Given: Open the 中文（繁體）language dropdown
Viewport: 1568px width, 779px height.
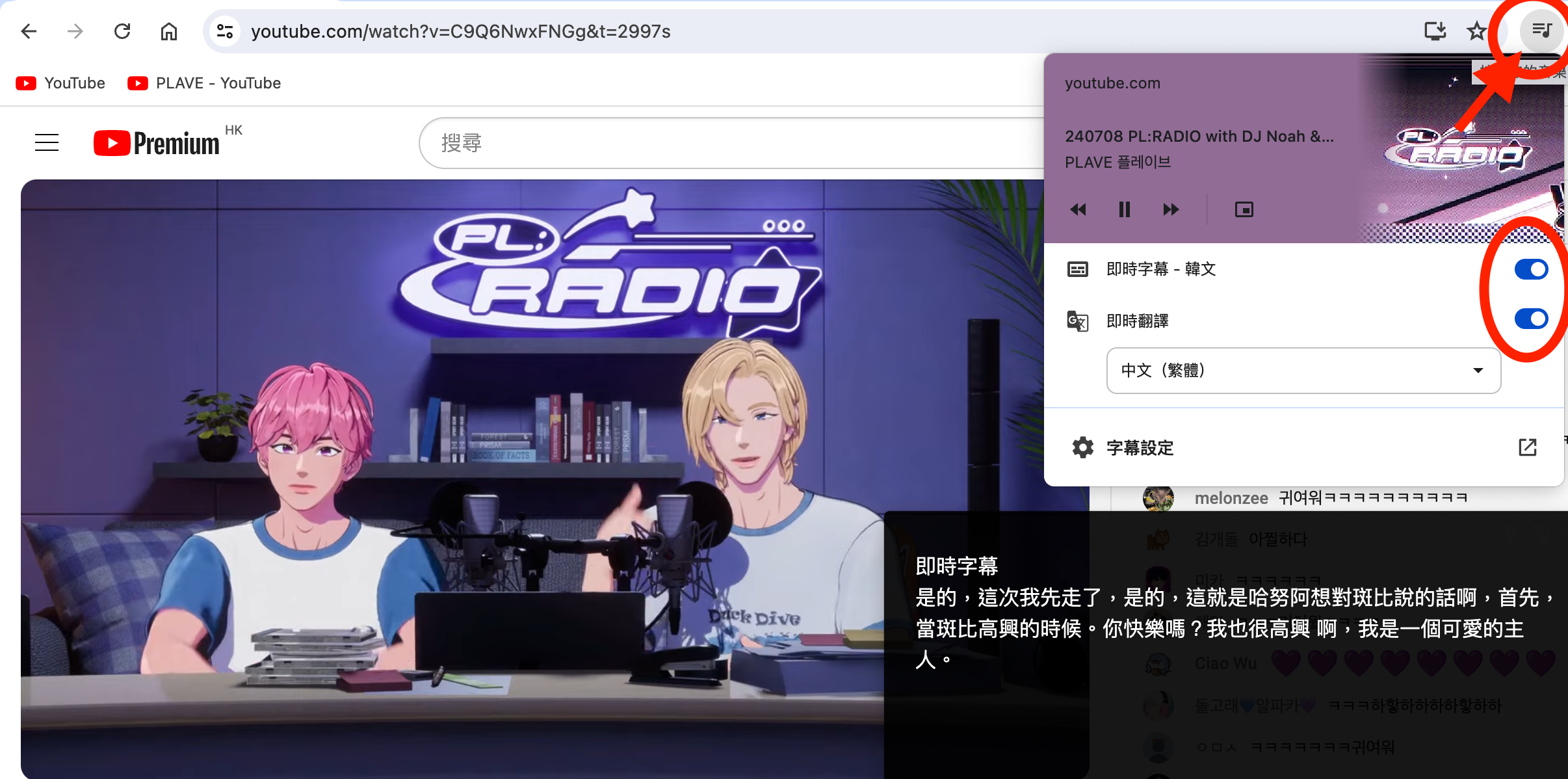Looking at the screenshot, I should (1303, 371).
